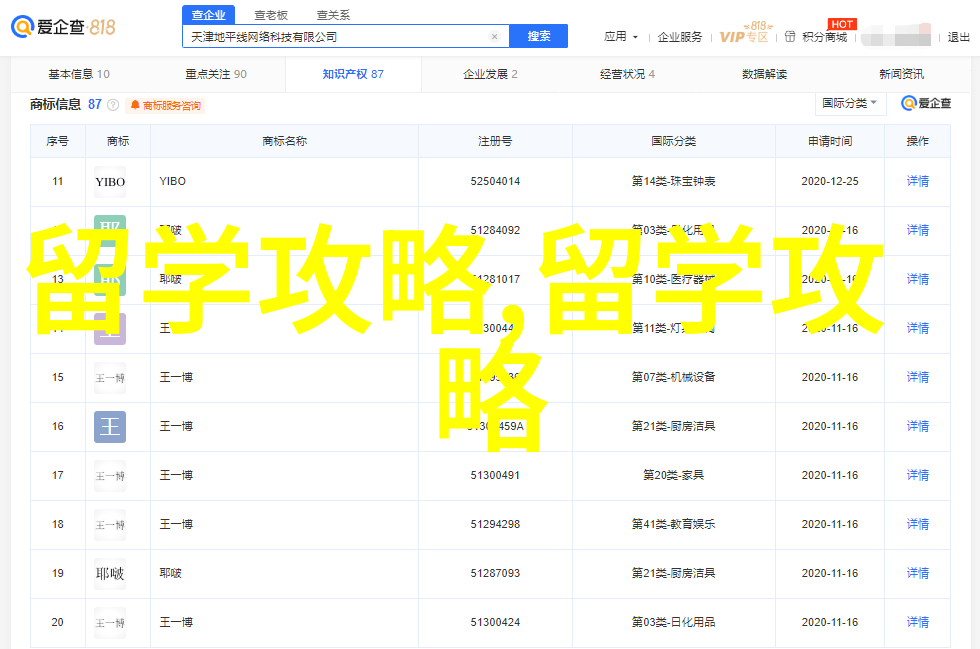The image size is (980, 649).
Task: Switch to the 查企业 search tab
Action: click(x=209, y=15)
